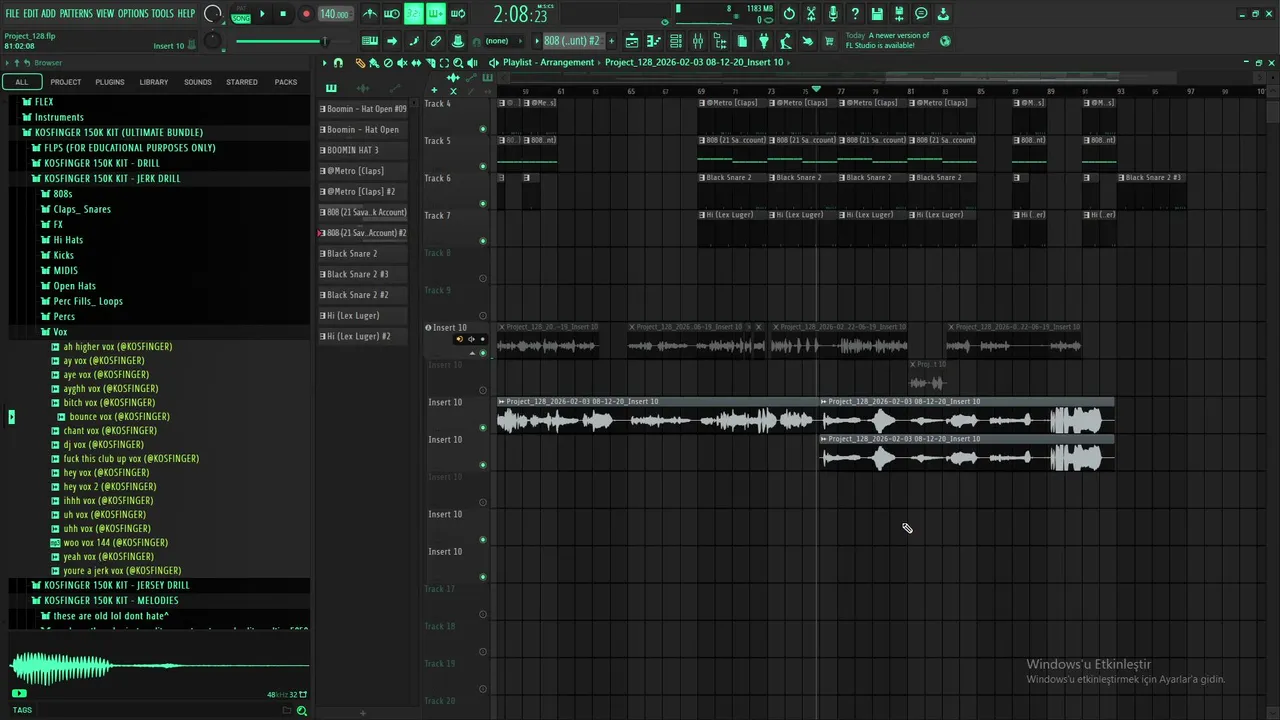Toggle countdown before recording button

tap(413, 14)
